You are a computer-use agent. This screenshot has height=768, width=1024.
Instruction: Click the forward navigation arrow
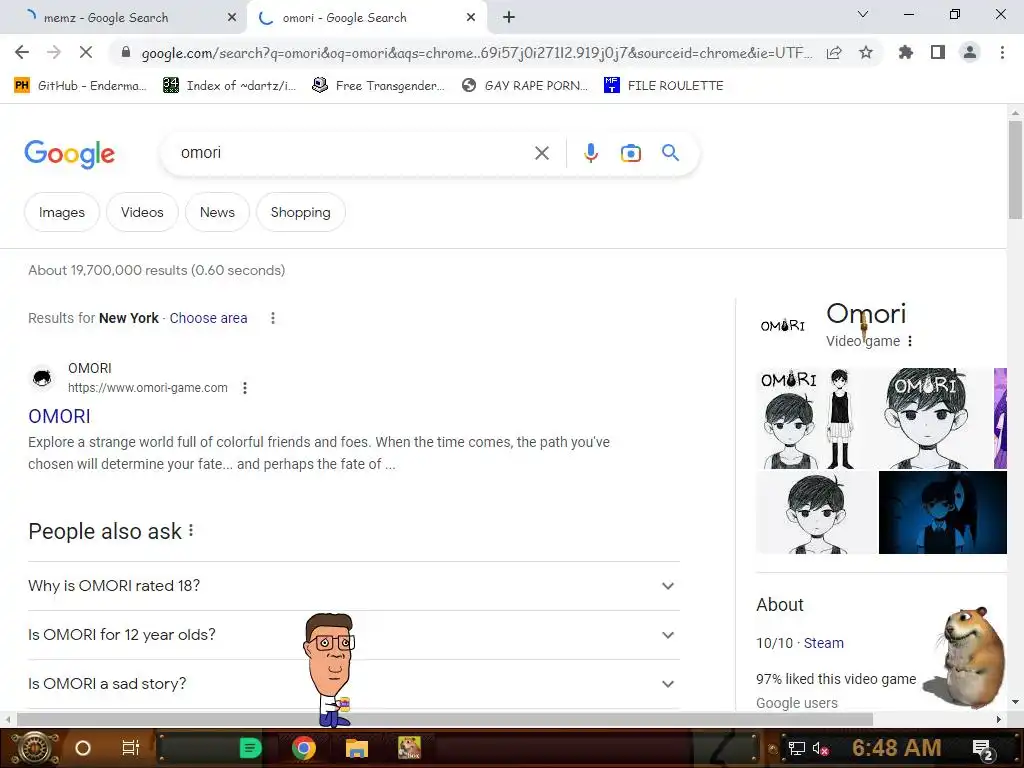pyautogui.click(x=54, y=52)
